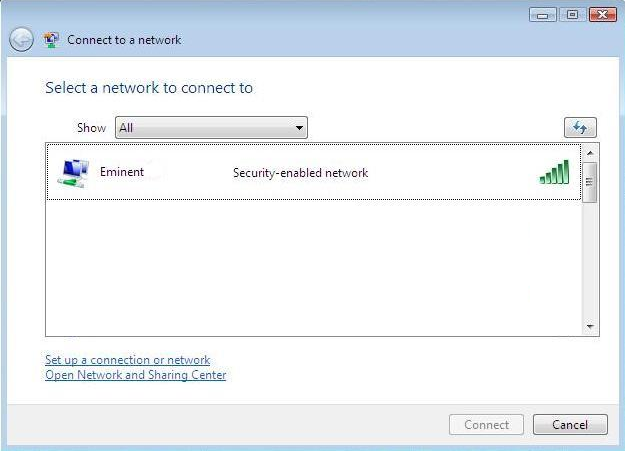Click empty area of the network list
Screen dimensions: 625x451
[314, 267]
